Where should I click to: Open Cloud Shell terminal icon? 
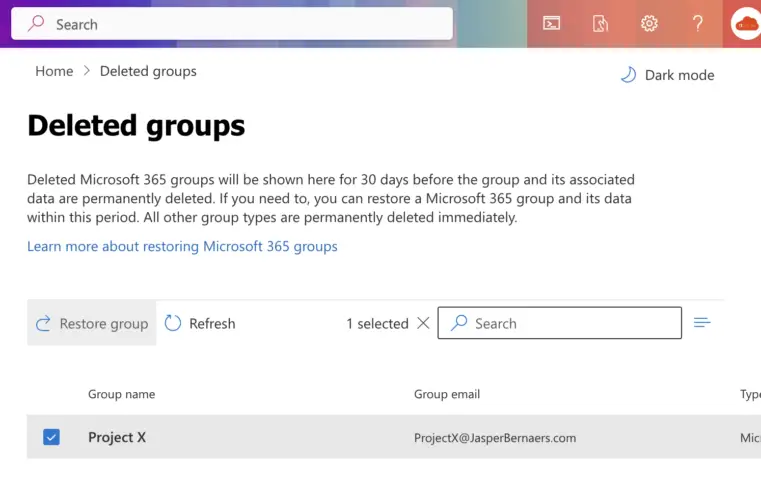[x=551, y=23]
